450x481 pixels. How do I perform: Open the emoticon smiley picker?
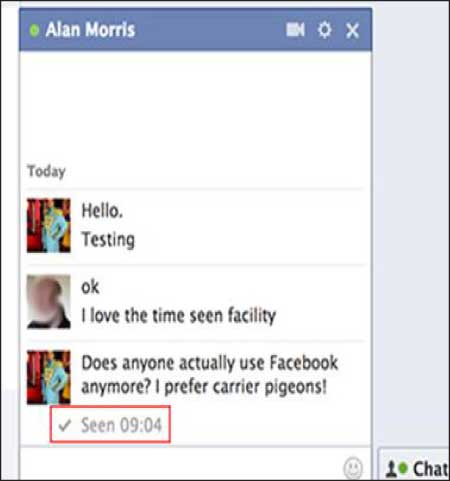pyautogui.click(x=353, y=467)
